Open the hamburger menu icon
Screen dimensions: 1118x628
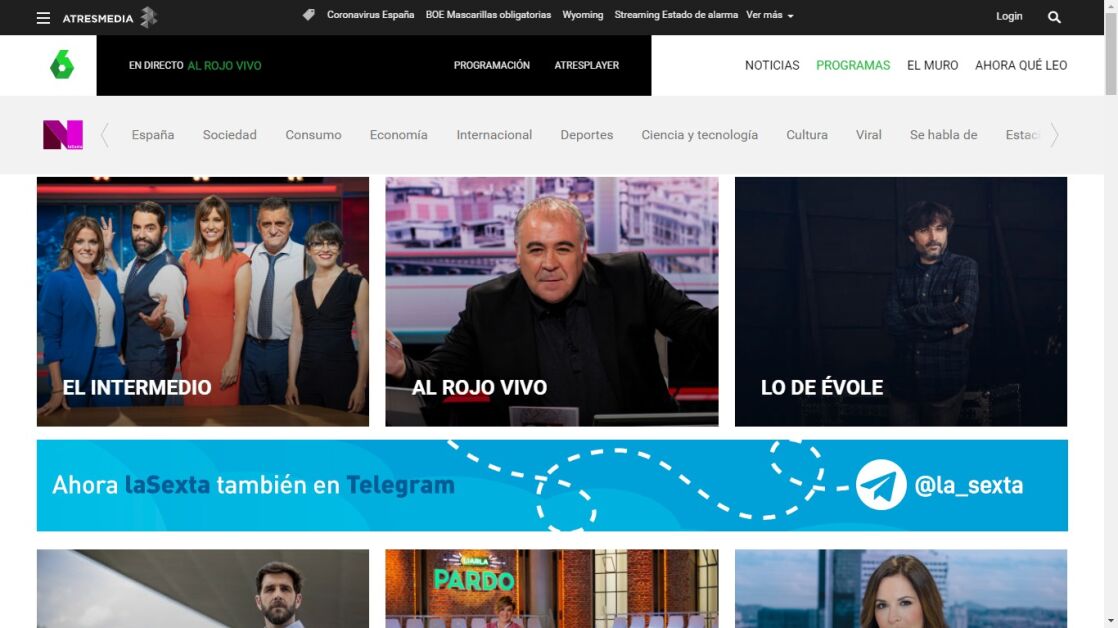coord(43,18)
